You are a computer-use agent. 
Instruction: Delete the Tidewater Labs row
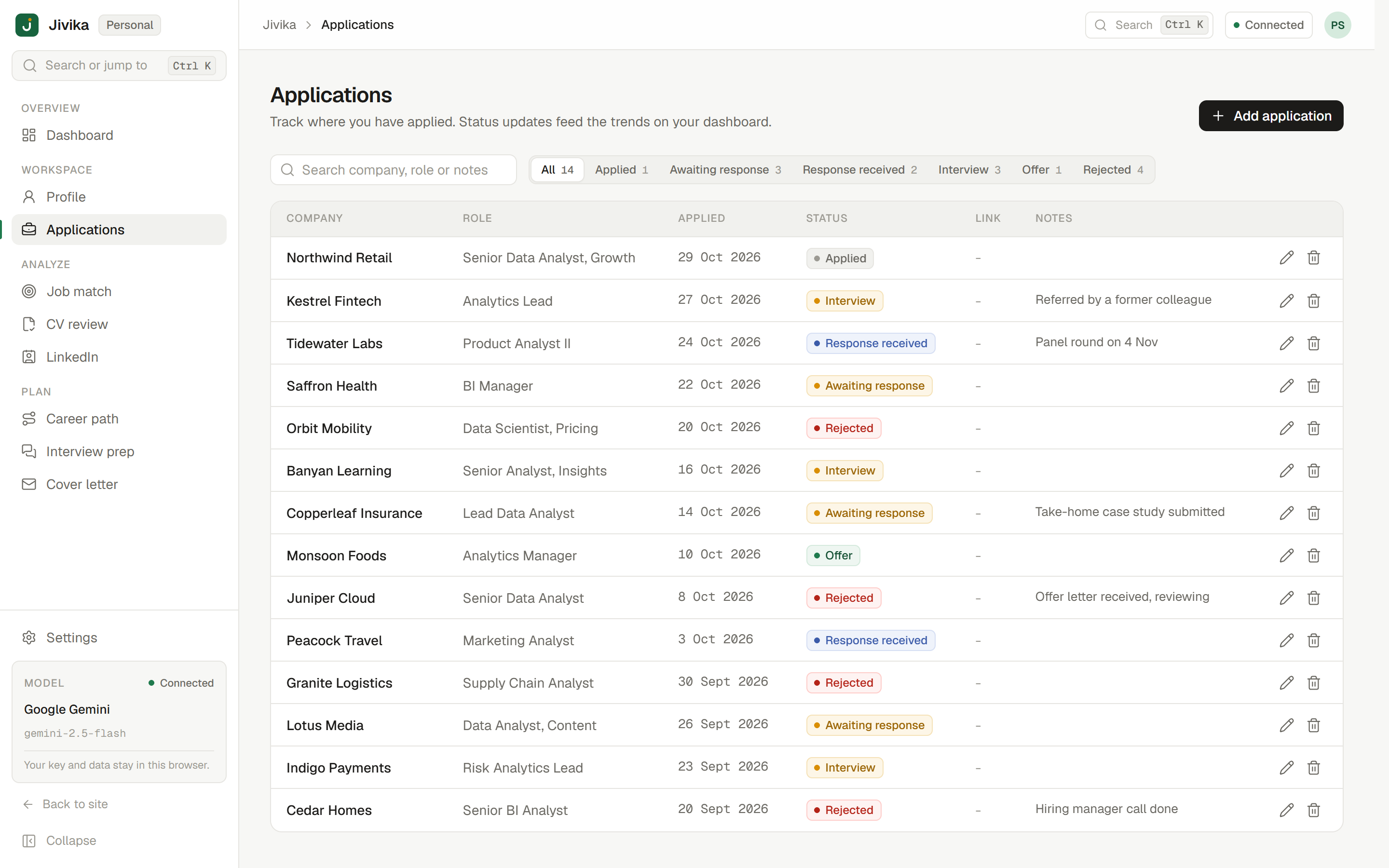(1313, 343)
